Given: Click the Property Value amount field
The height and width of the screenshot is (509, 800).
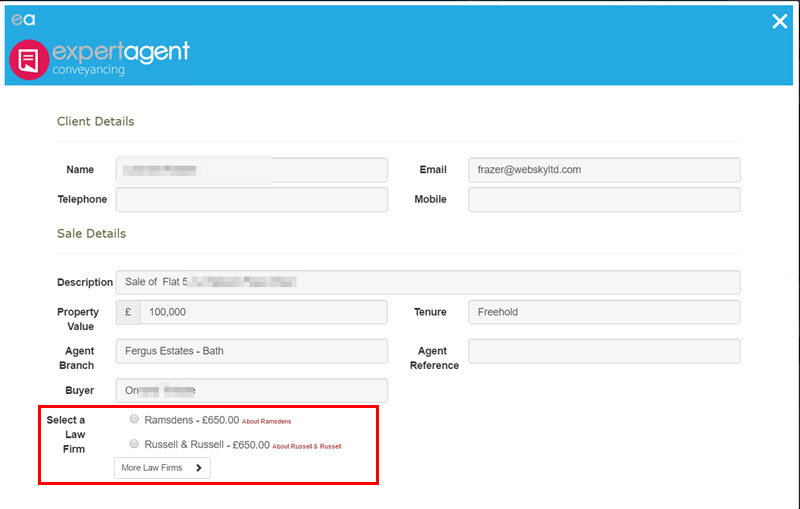Looking at the screenshot, I should click(263, 312).
